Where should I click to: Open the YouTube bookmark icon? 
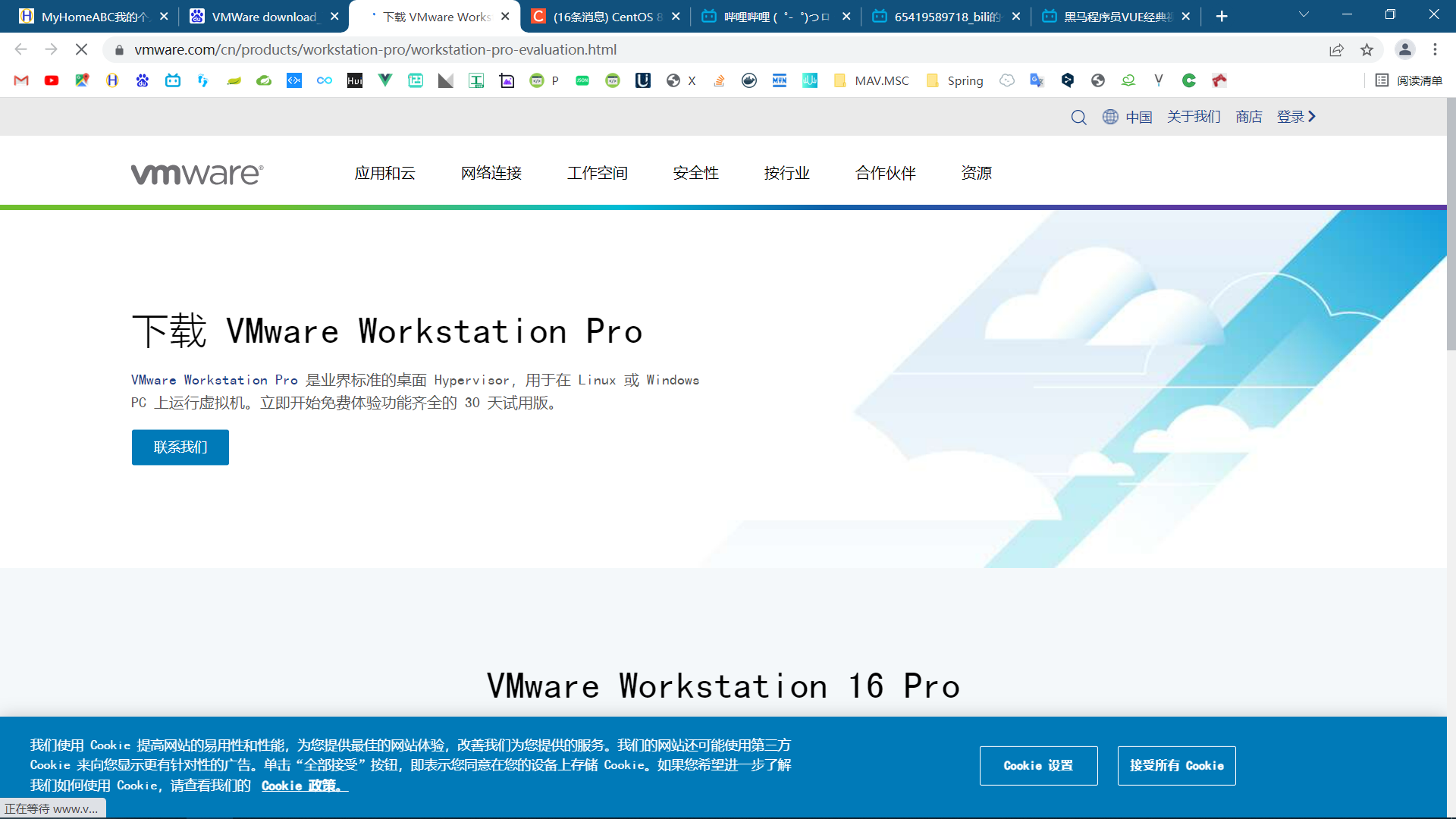[x=52, y=80]
